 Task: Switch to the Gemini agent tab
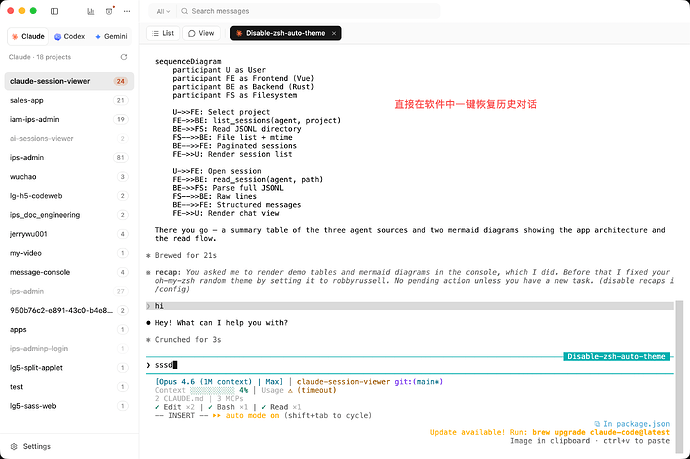click(x=111, y=37)
